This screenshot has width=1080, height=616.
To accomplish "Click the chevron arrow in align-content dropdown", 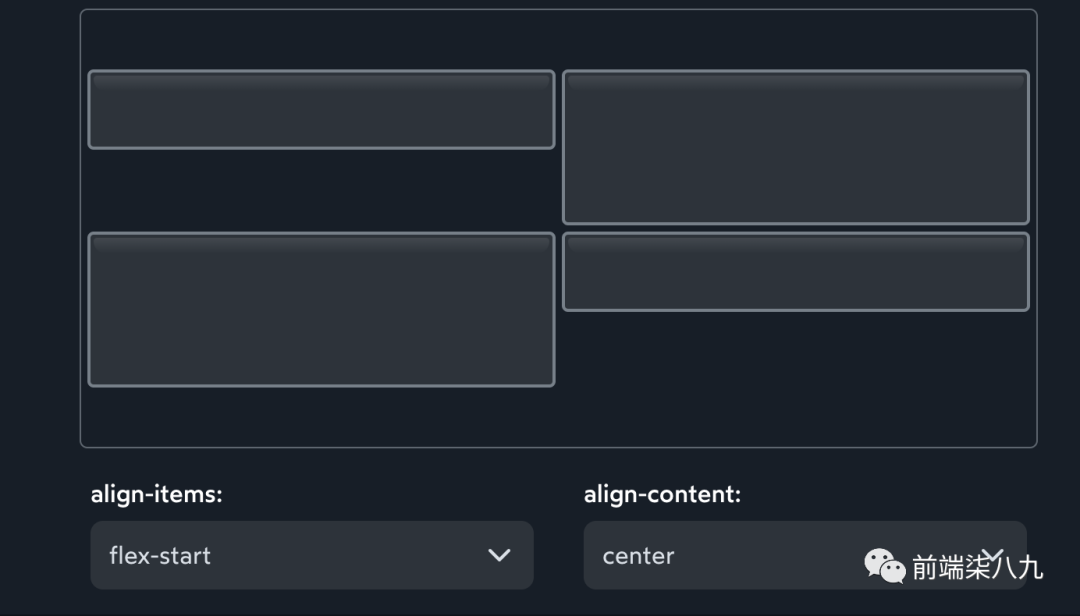I will click(992, 553).
